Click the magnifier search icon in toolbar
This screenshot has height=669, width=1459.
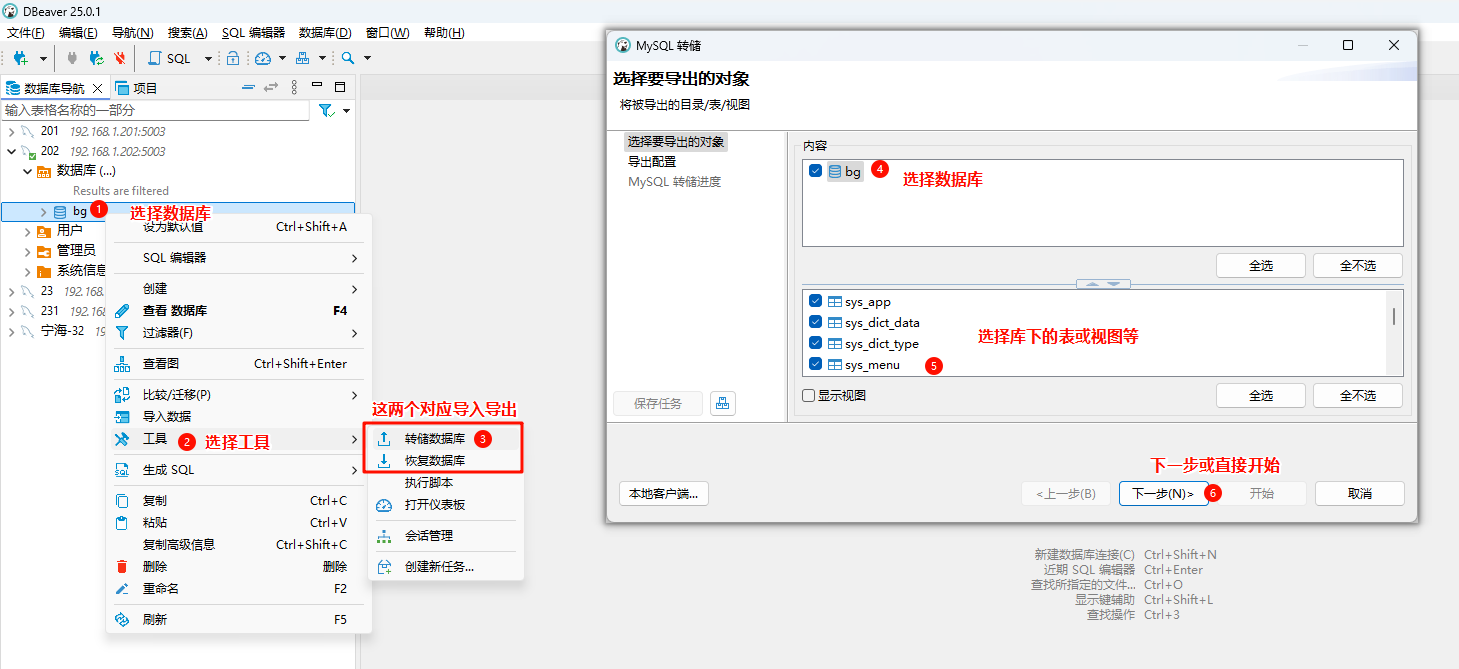click(348, 58)
